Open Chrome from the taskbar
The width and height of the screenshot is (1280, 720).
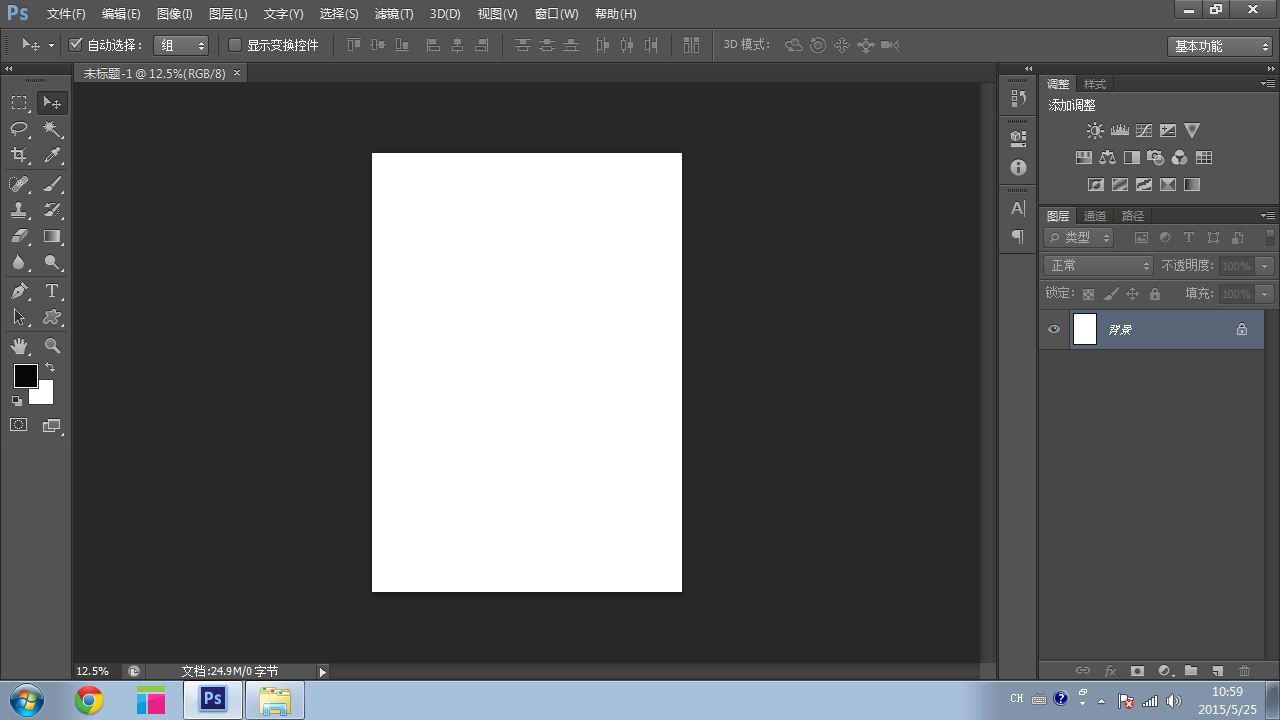(89, 700)
